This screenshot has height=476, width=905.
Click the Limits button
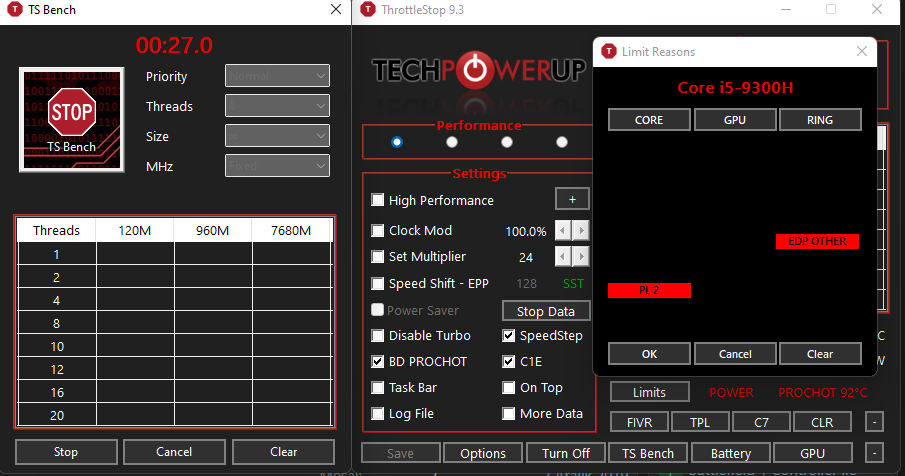tap(649, 392)
